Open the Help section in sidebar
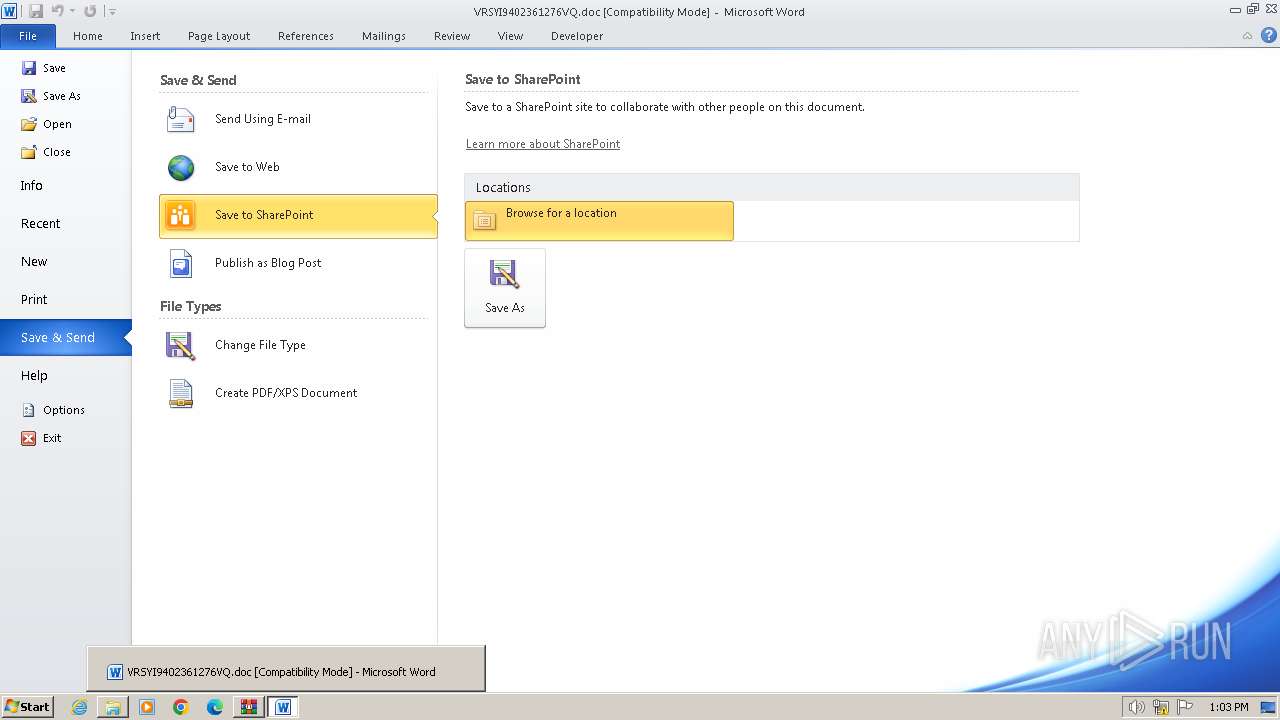This screenshot has height=720, width=1280. 34,376
